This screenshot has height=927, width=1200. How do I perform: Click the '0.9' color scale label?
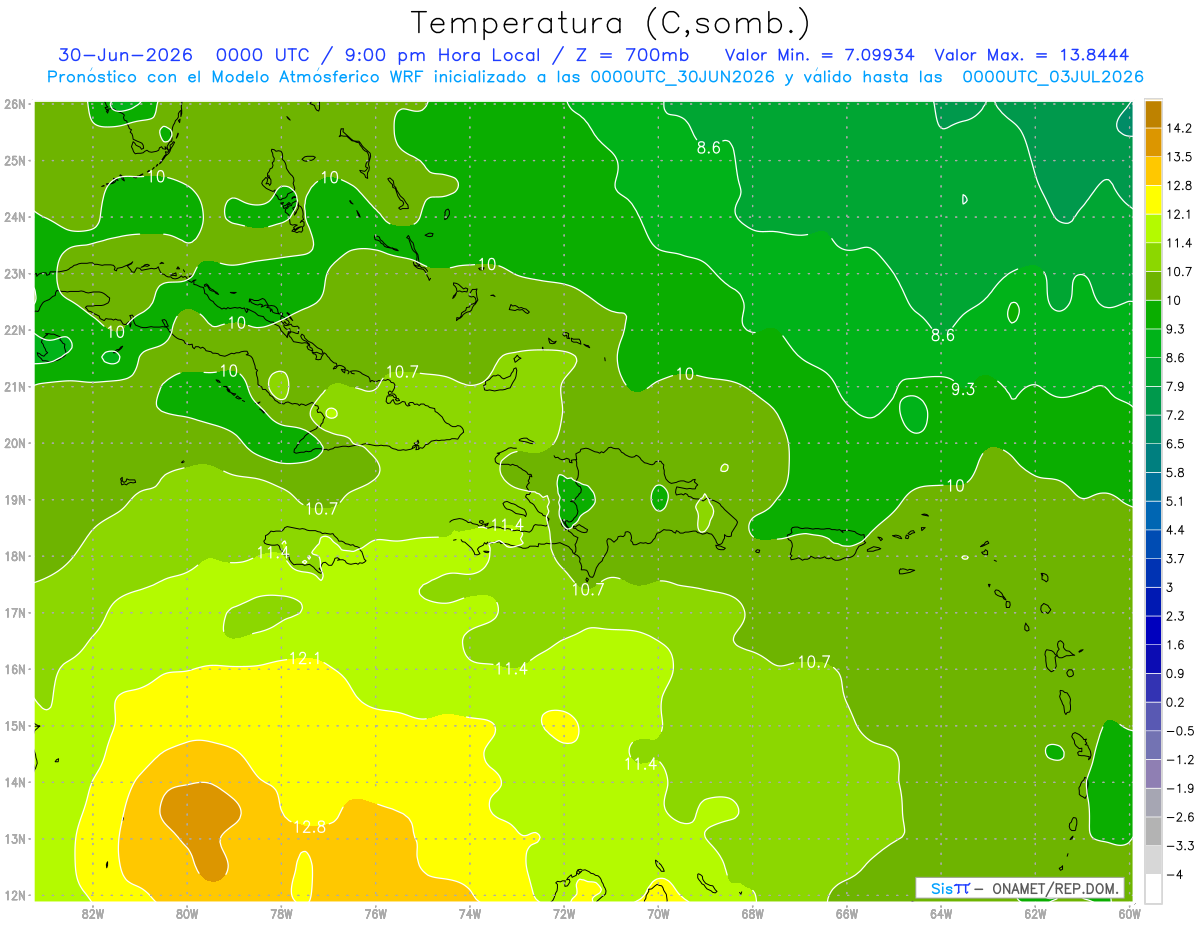pyautogui.click(x=1175, y=673)
